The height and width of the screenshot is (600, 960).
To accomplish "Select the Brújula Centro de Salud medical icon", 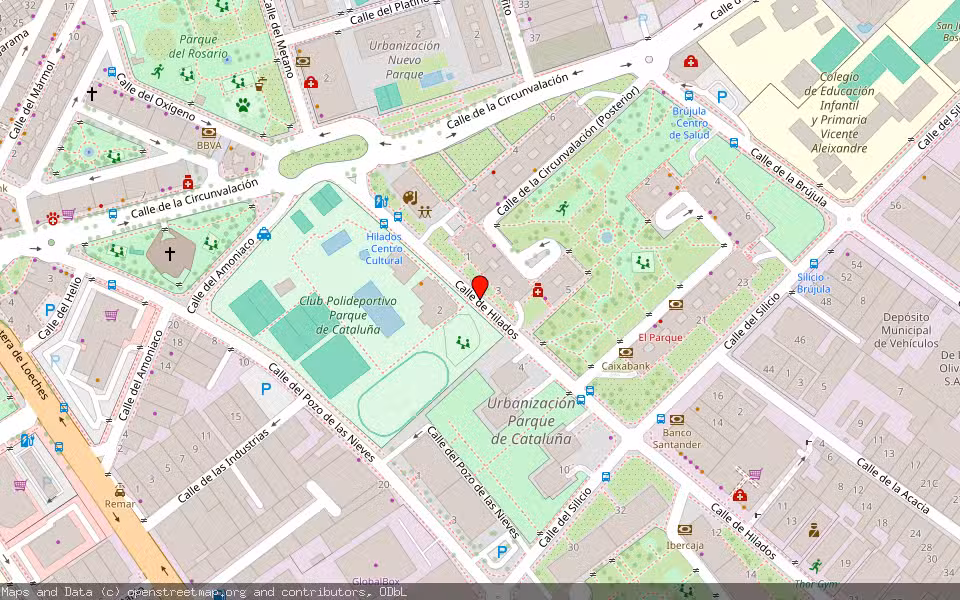I will 690,62.
